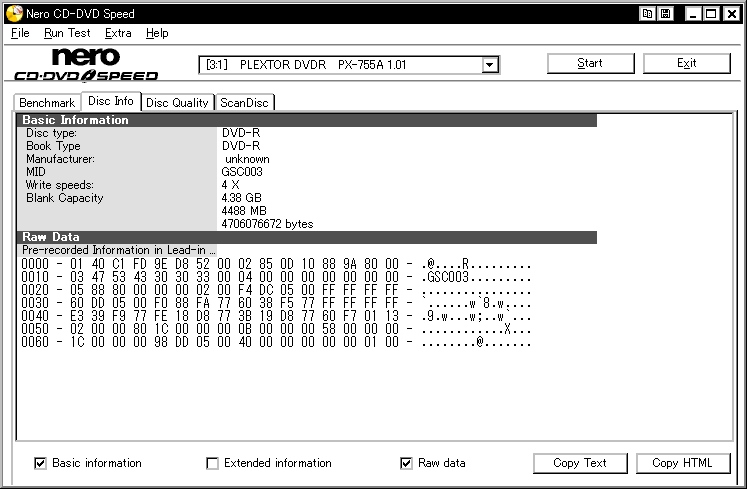Close the Nero CD-DVD Speed window

[731, 14]
